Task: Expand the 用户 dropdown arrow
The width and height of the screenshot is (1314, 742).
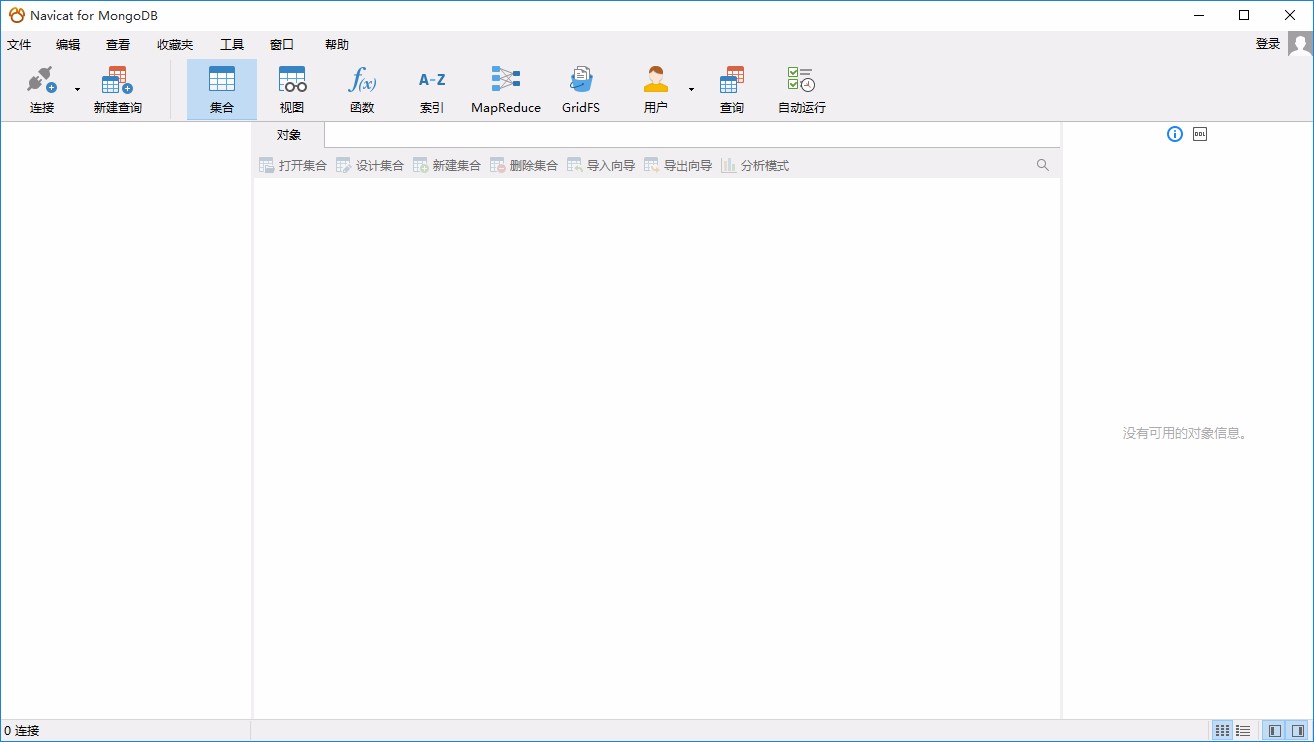Action: 691,90
